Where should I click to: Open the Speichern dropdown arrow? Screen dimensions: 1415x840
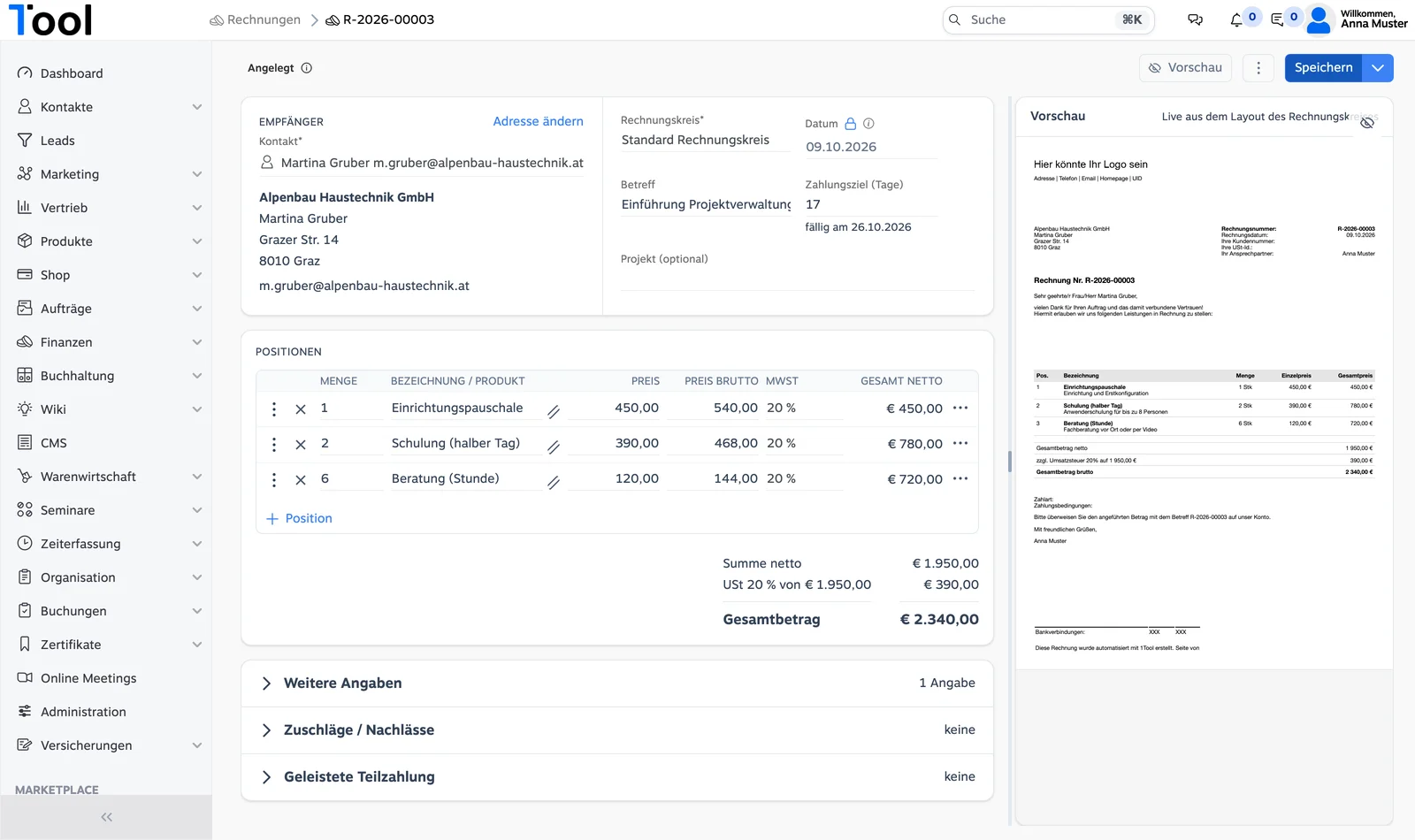tap(1378, 68)
